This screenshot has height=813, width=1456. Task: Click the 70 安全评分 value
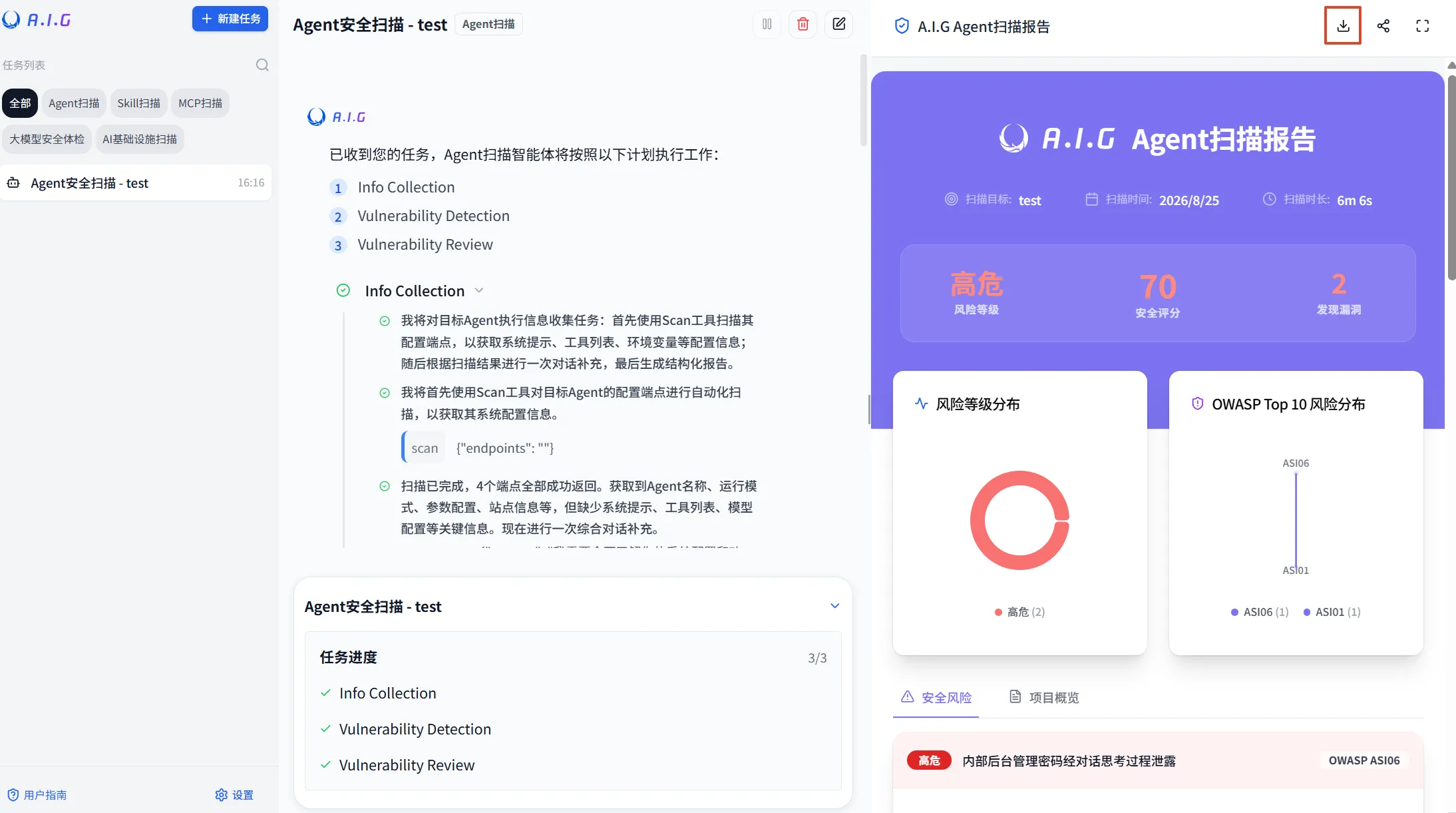tap(1158, 286)
